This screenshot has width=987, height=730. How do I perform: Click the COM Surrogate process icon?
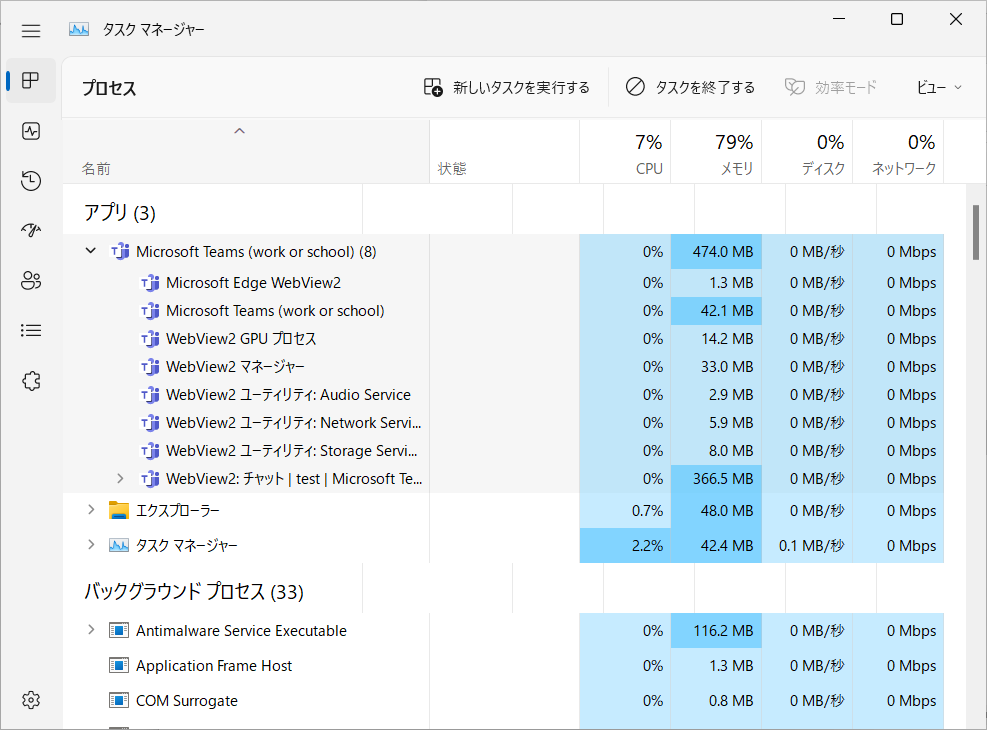(x=119, y=700)
